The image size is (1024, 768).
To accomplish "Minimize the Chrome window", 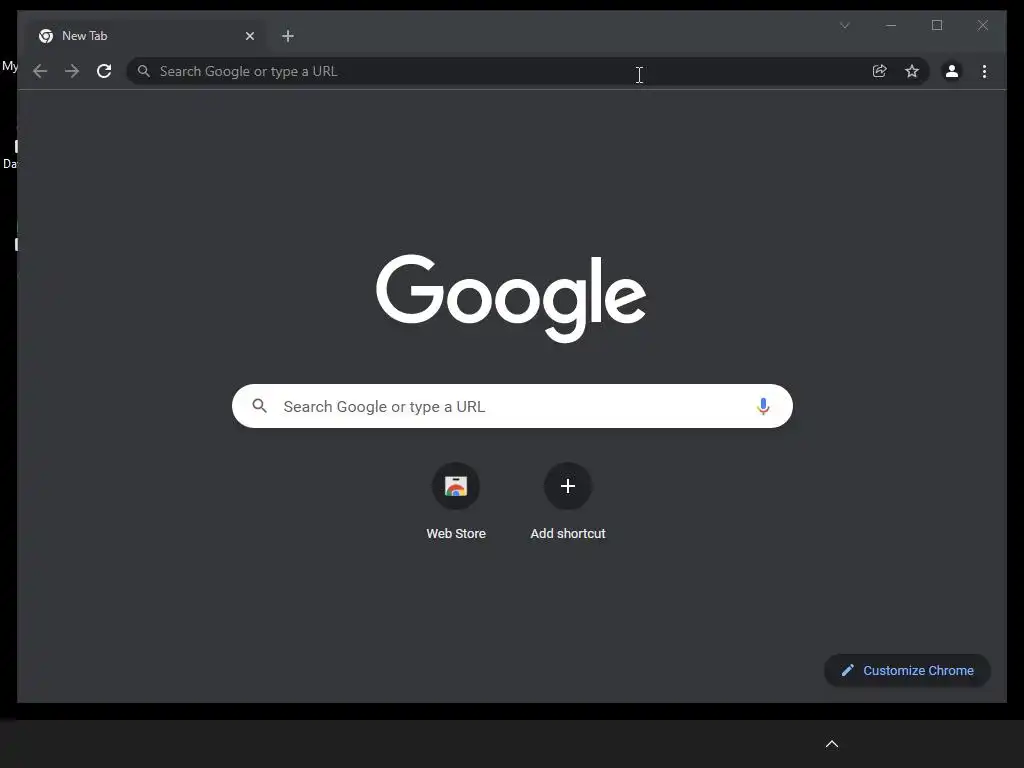I will coord(891,25).
